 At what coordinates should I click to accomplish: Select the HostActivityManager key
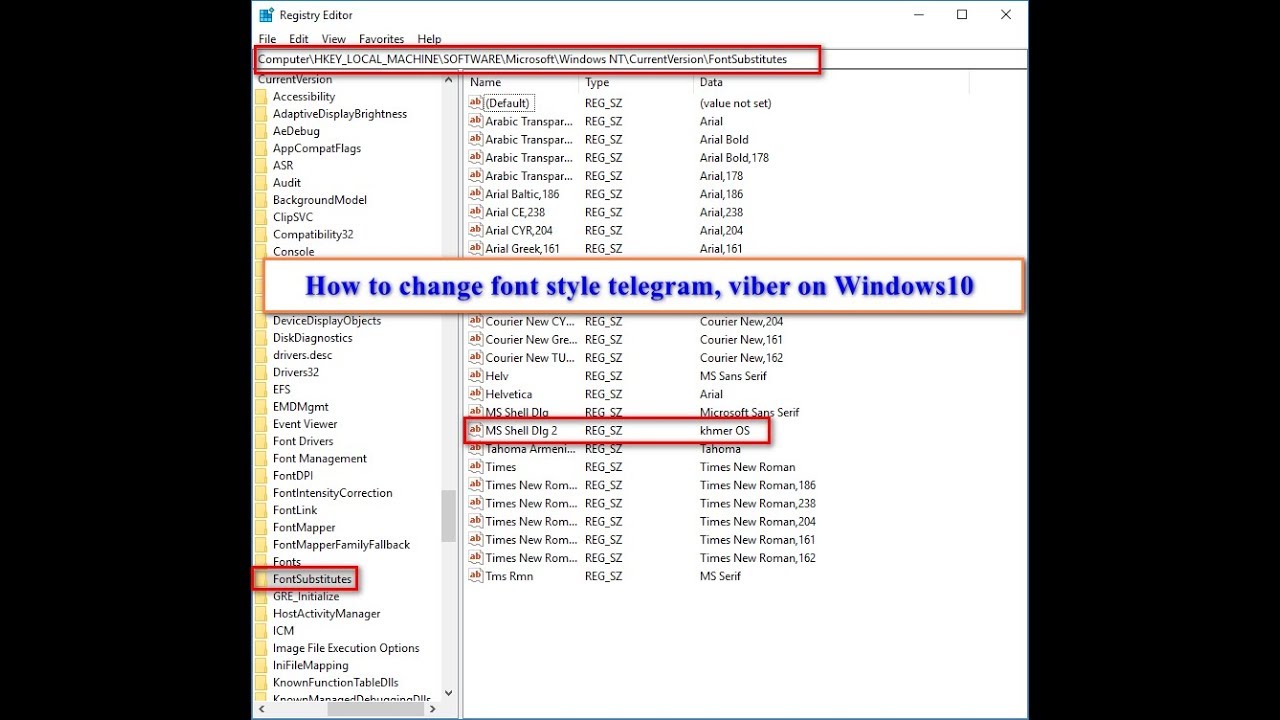click(x=327, y=614)
